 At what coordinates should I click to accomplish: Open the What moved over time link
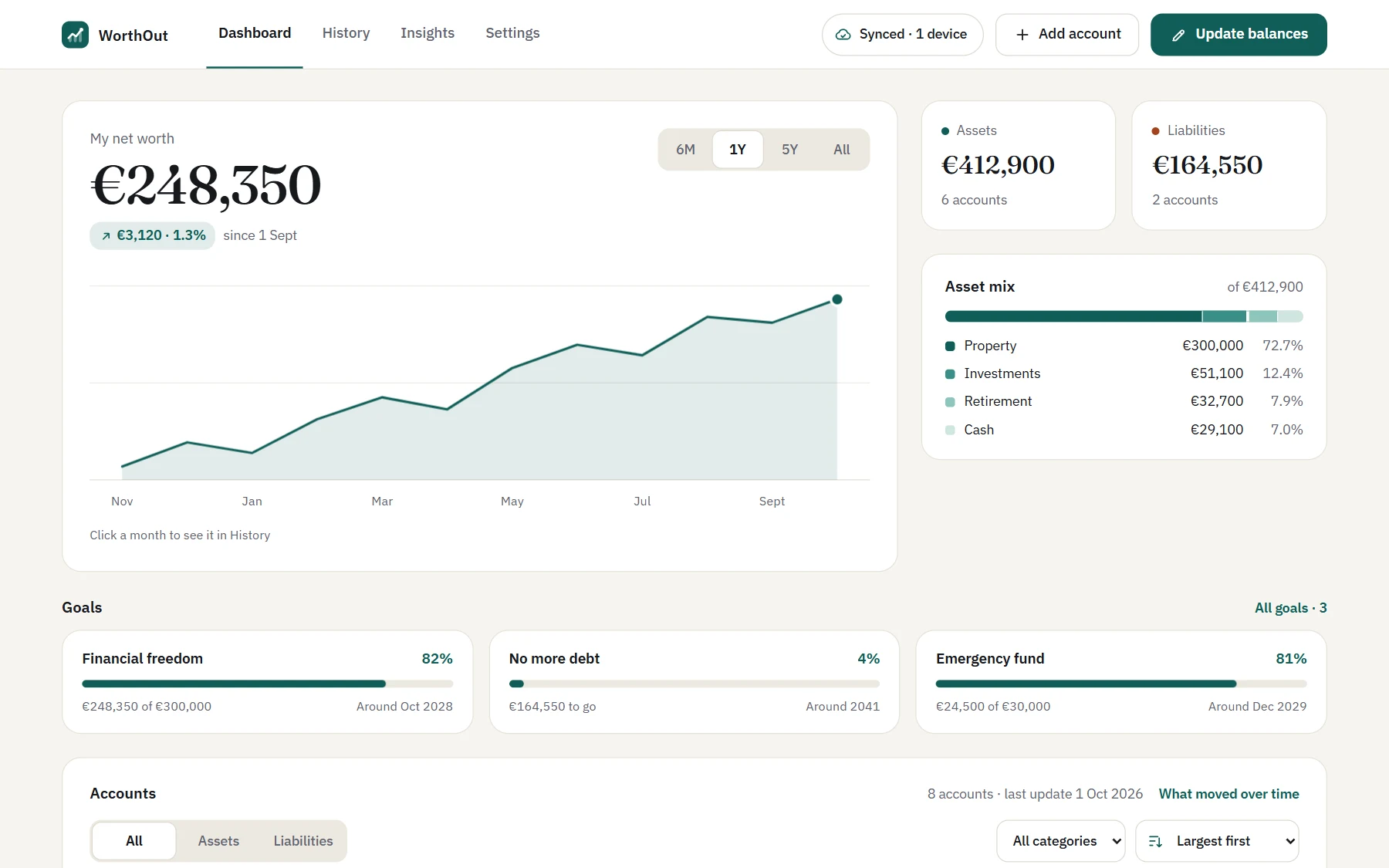[x=1228, y=794]
